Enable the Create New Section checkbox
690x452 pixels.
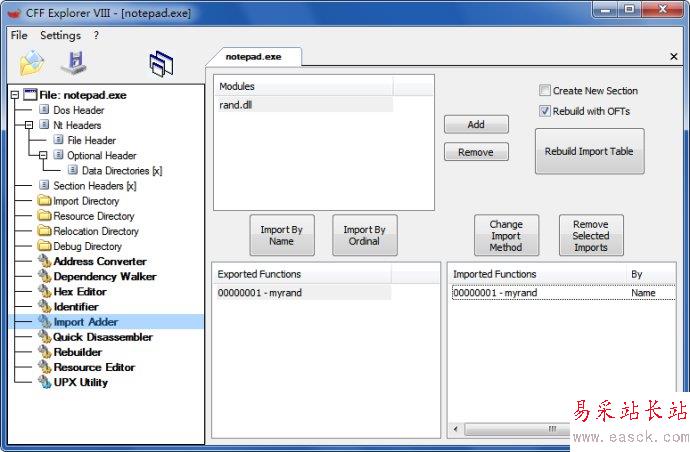tap(545, 90)
